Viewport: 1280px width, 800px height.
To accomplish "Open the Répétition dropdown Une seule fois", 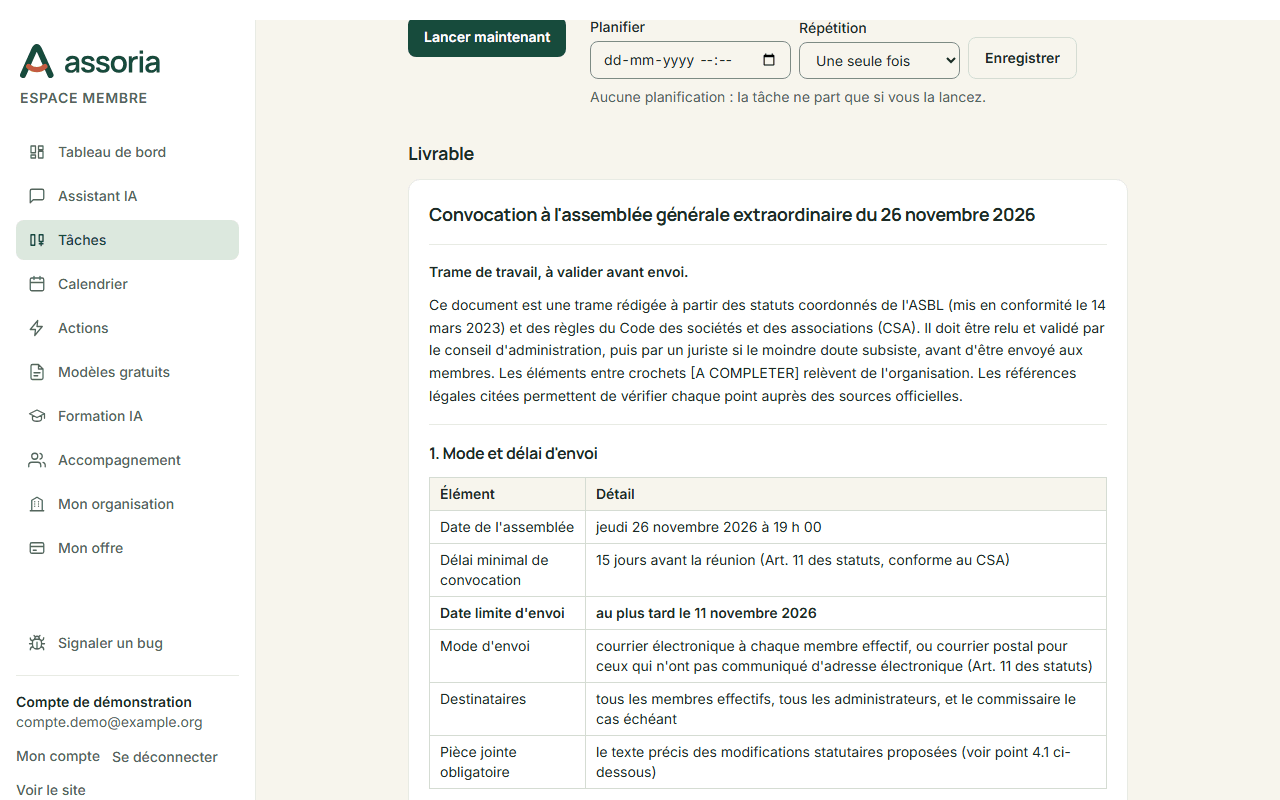I will point(879,60).
